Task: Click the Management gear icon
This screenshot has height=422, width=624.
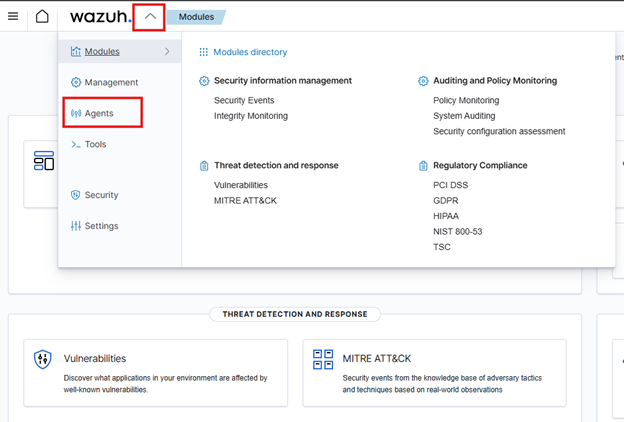Action: click(x=76, y=82)
